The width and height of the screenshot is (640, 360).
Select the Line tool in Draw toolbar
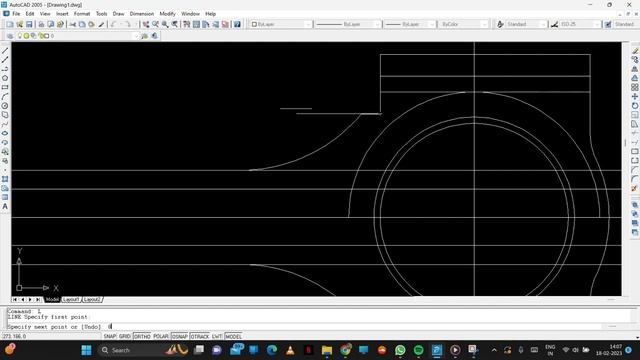pos(5,51)
